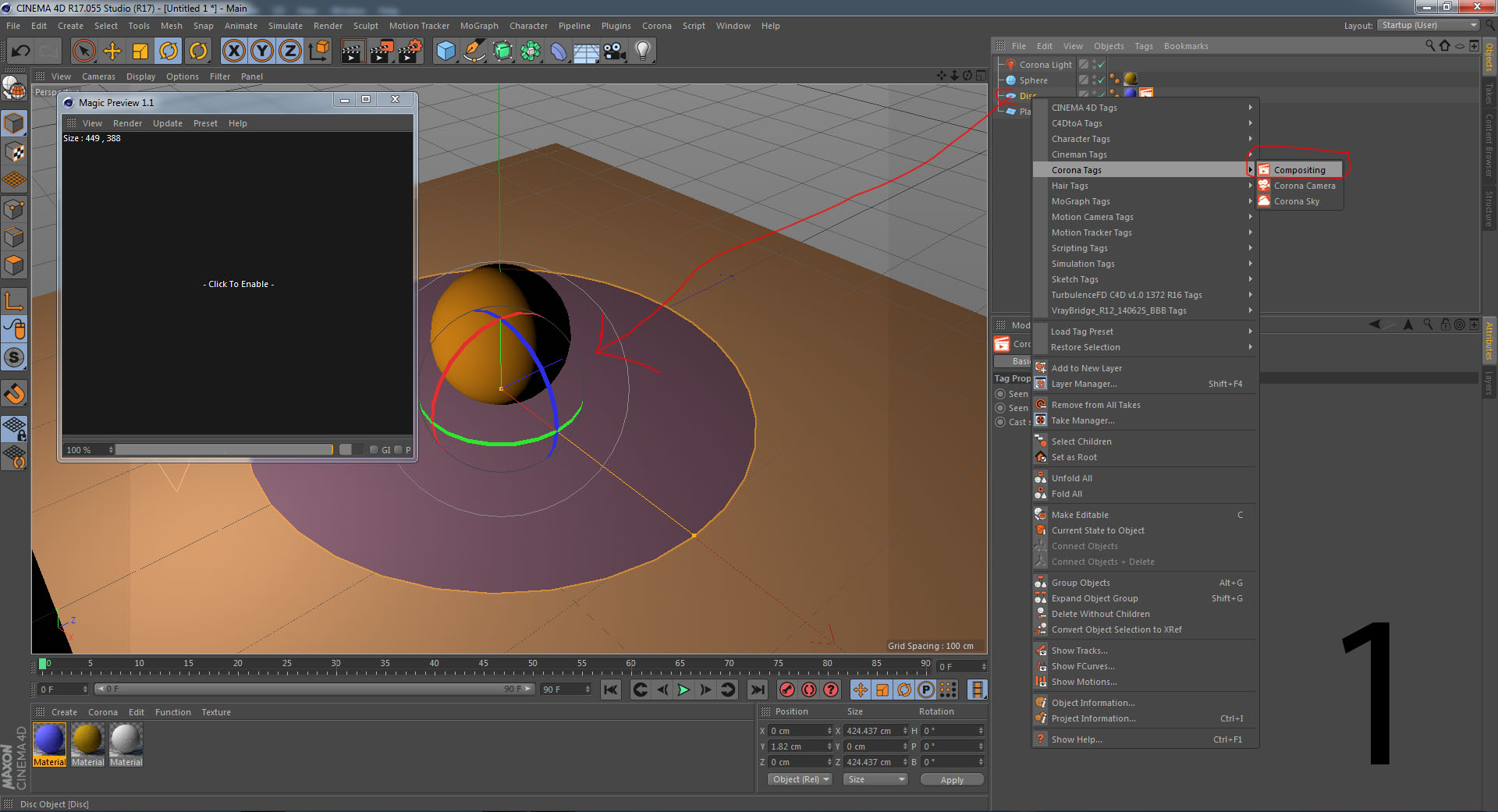Render active view clapperboard icon
Screen dimensions: 1498x812
(353, 51)
